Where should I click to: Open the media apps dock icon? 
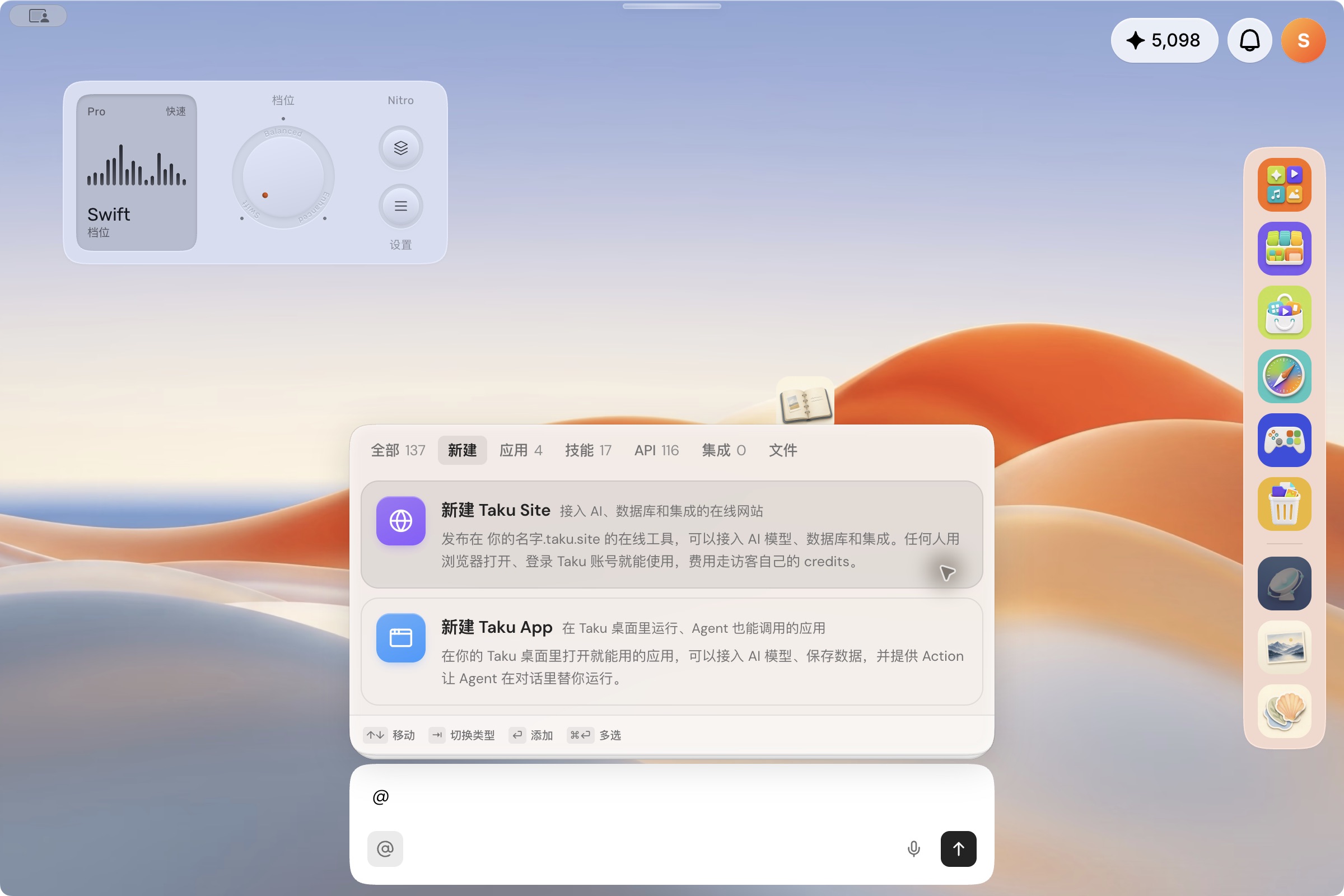coord(1284,185)
